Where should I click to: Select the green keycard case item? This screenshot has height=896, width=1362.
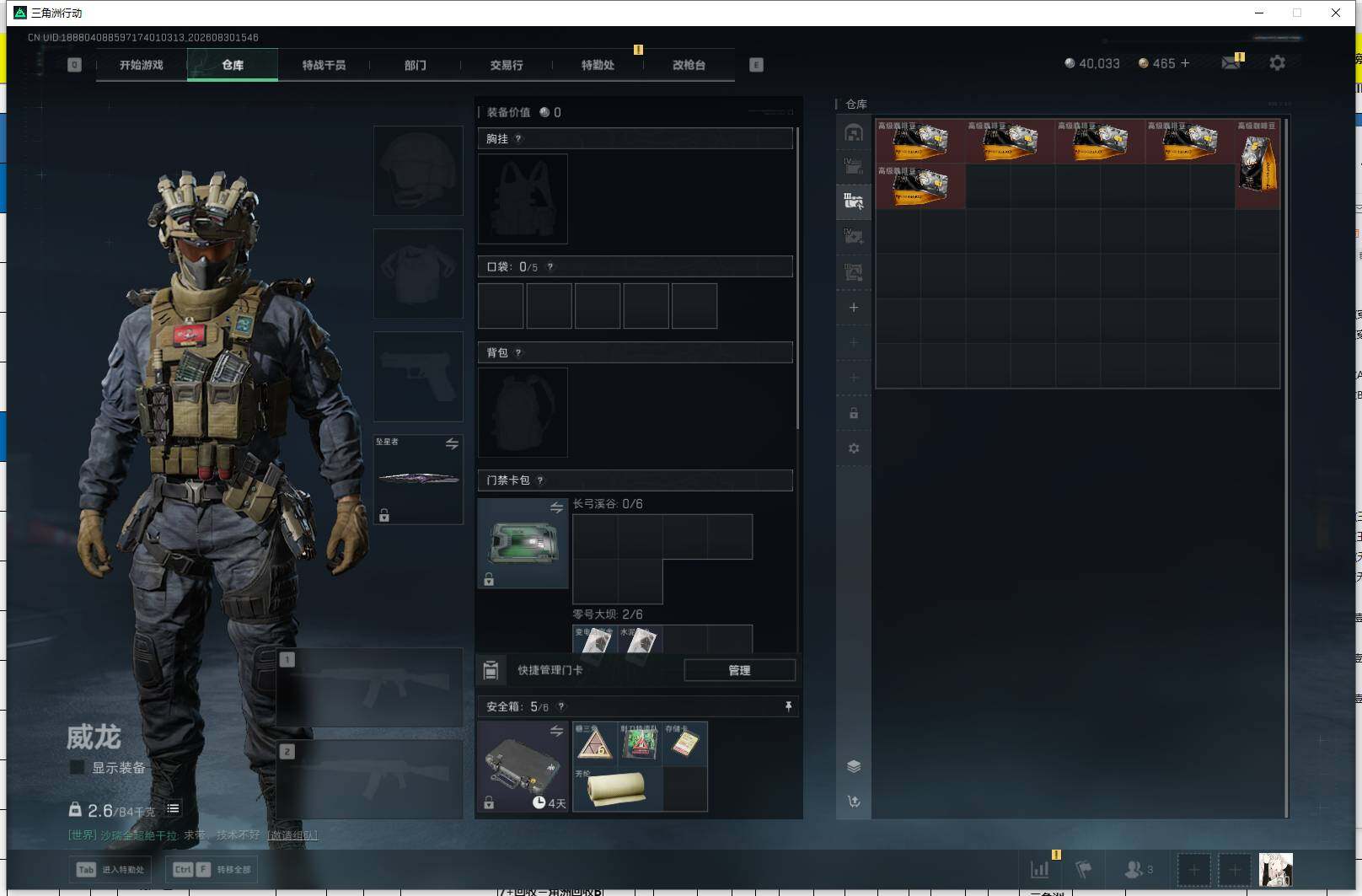[523, 543]
